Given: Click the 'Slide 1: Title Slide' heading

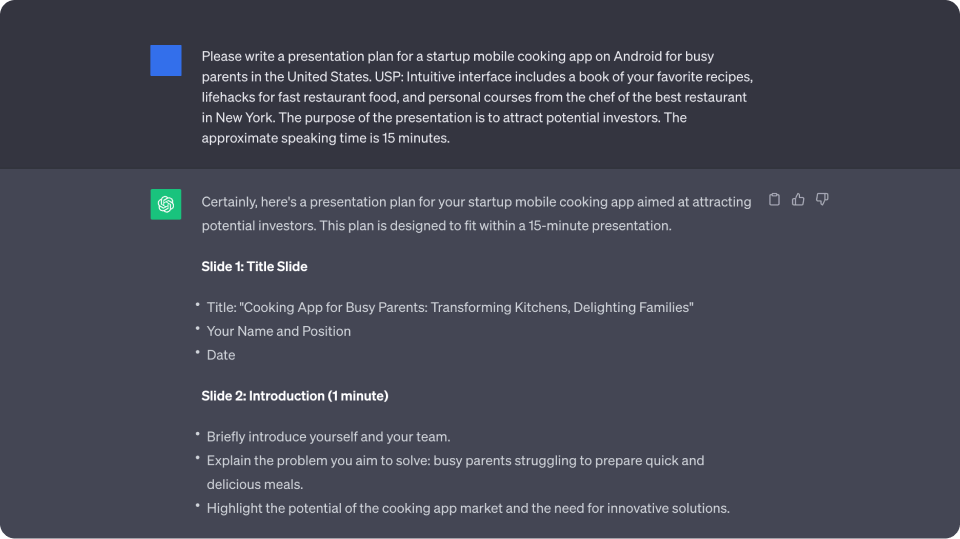Looking at the screenshot, I should point(254,266).
